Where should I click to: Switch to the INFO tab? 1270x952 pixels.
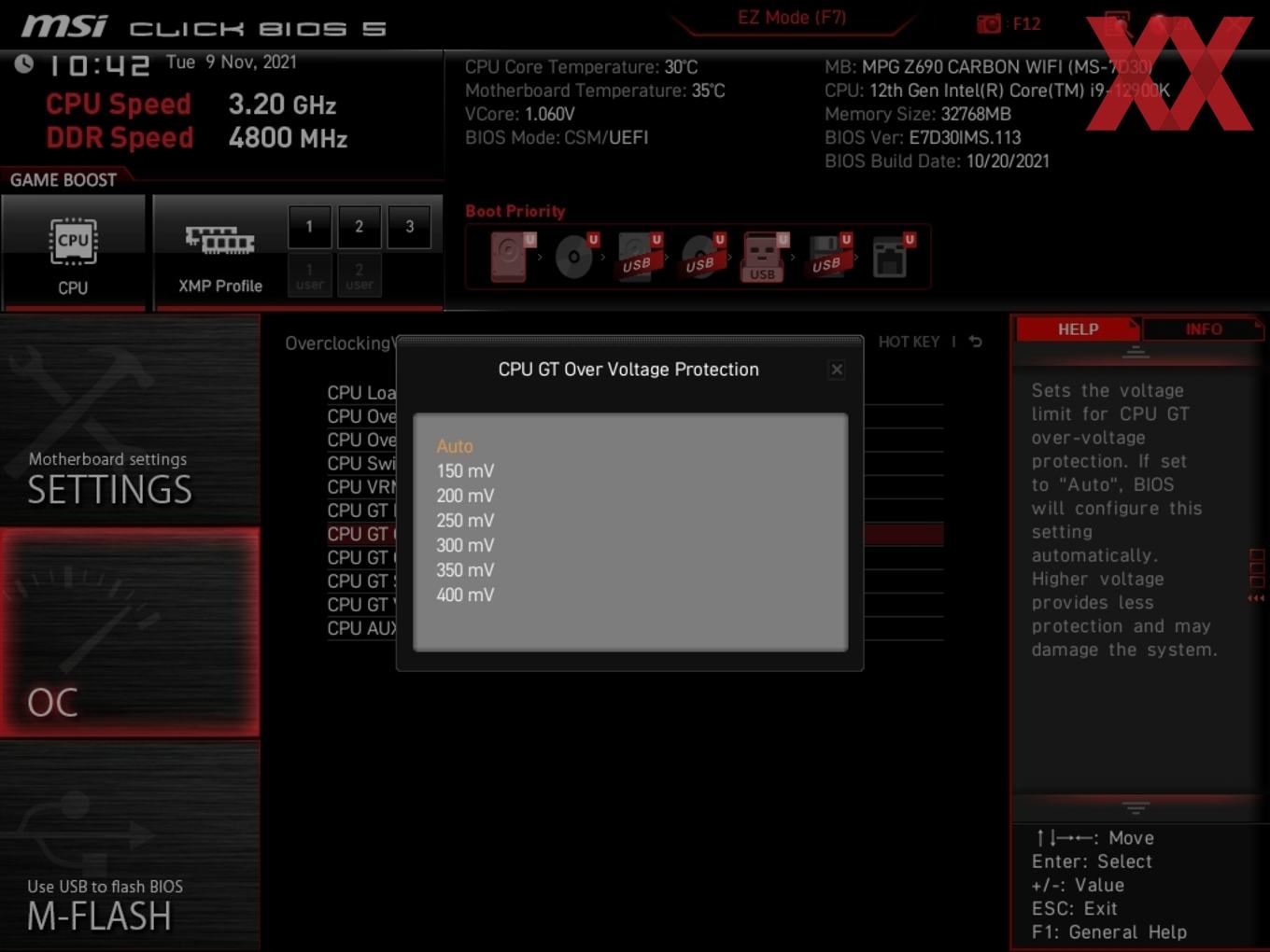pyautogui.click(x=1203, y=329)
